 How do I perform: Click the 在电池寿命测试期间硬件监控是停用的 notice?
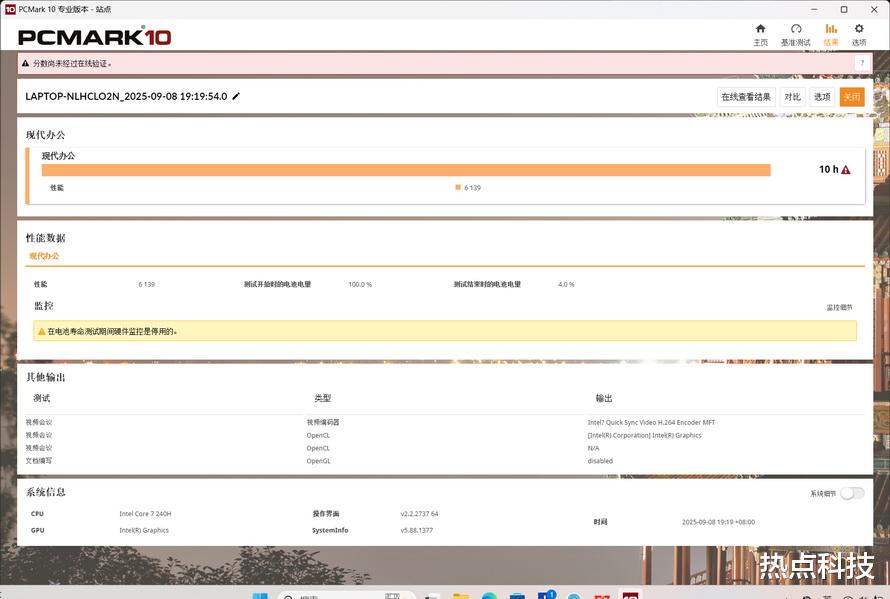pos(112,331)
